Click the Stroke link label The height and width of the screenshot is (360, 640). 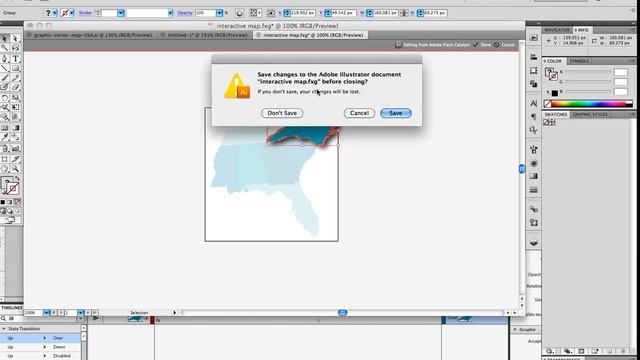[x=85, y=13]
